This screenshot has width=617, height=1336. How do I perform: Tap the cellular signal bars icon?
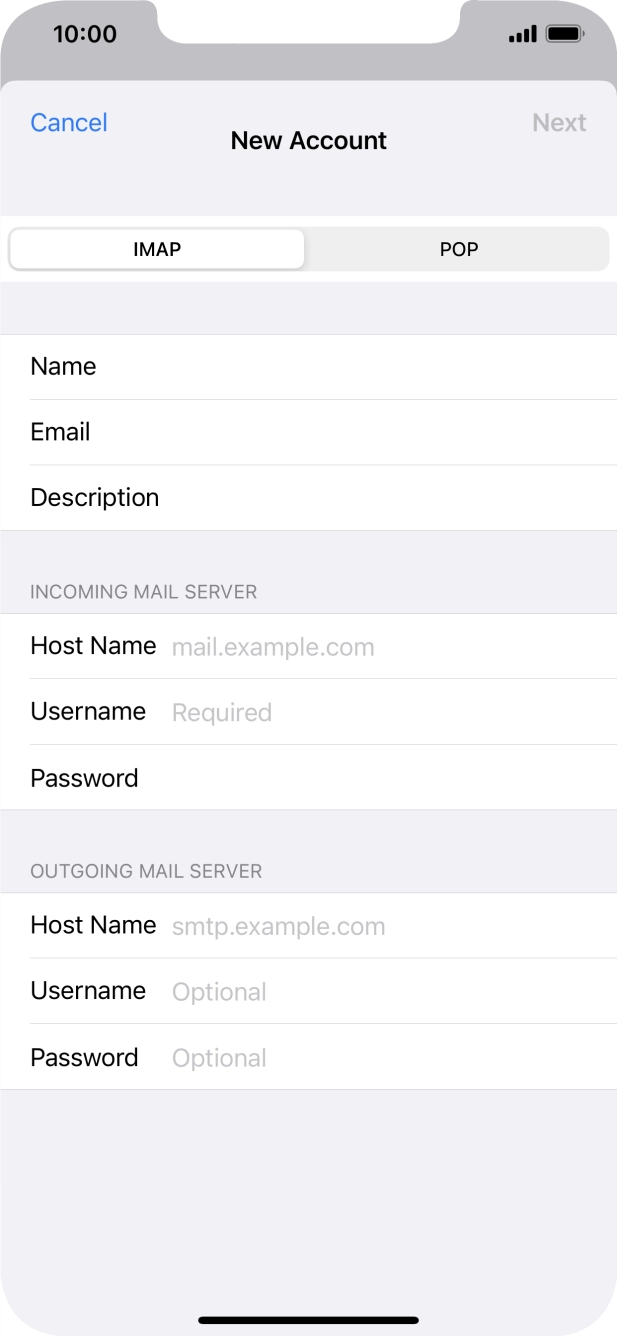coord(522,35)
